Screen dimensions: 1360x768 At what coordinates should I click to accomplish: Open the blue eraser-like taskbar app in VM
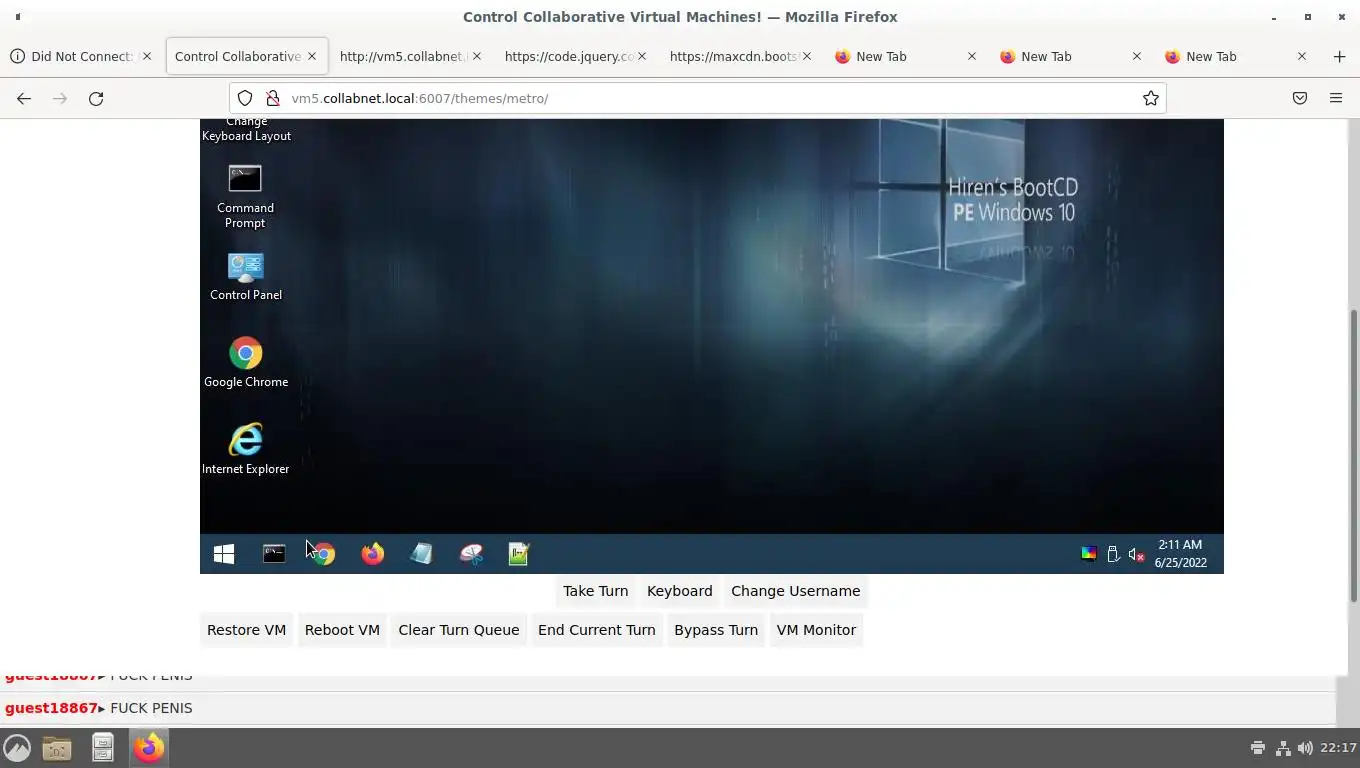pyautogui.click(x=421, y=554)
